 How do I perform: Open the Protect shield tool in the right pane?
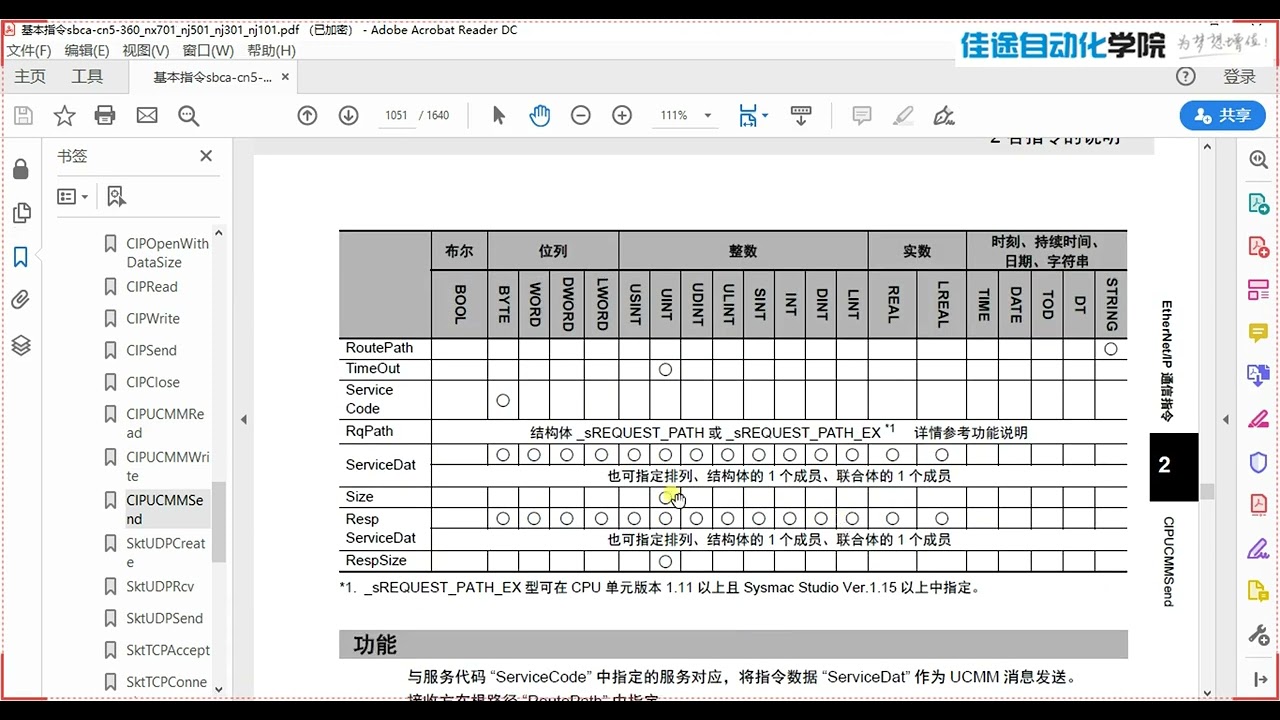(1259, 462)
